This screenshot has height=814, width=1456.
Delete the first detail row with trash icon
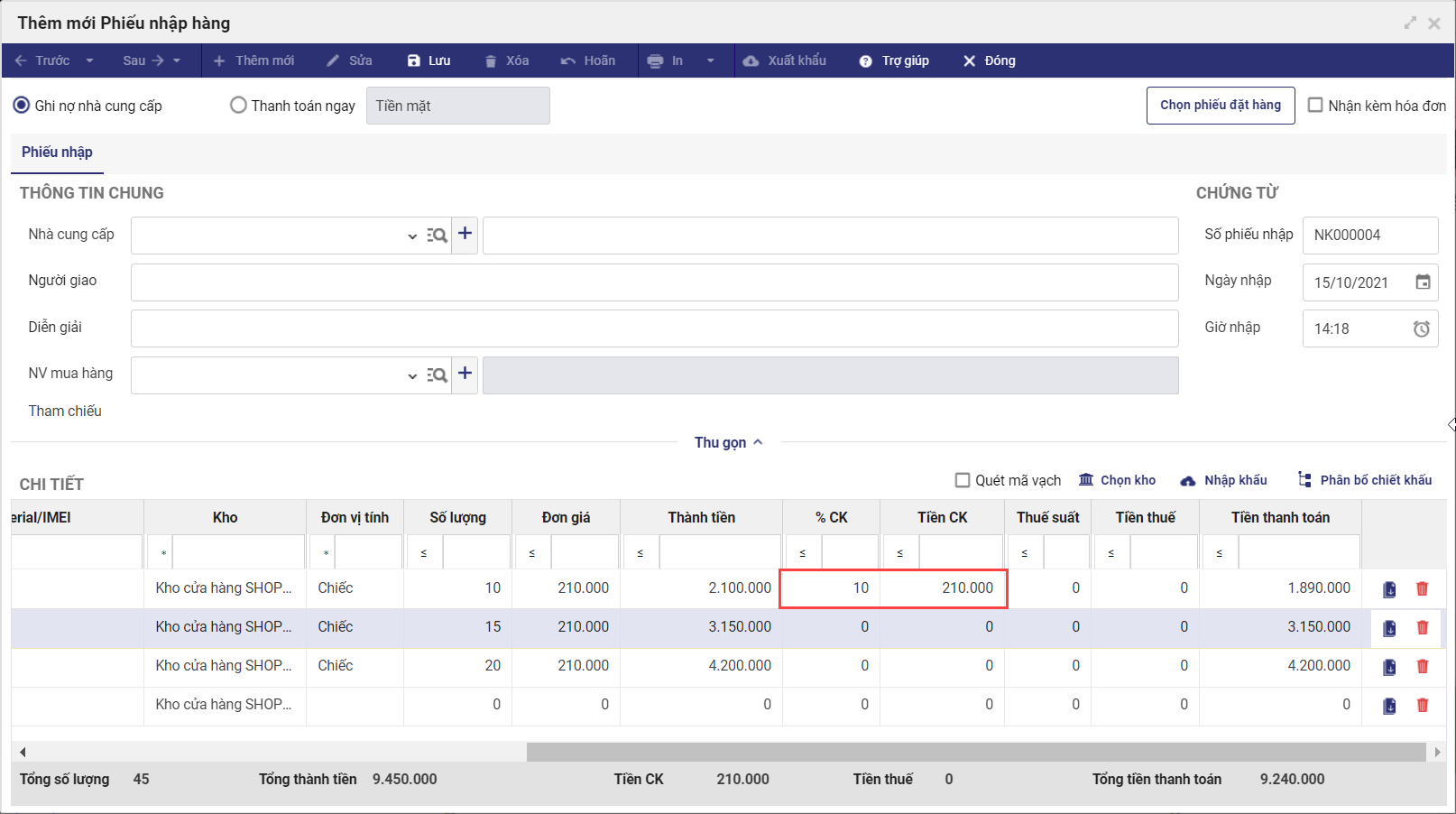coord(1423,588)
